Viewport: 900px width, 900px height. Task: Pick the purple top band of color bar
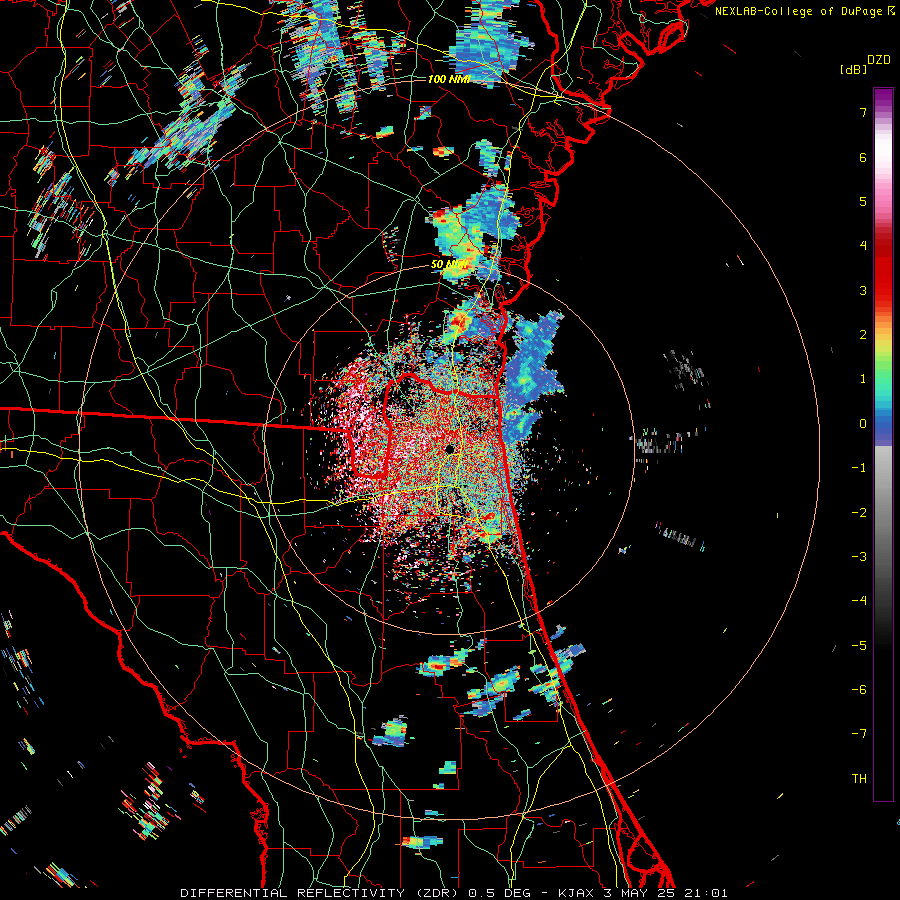(883, 96)
